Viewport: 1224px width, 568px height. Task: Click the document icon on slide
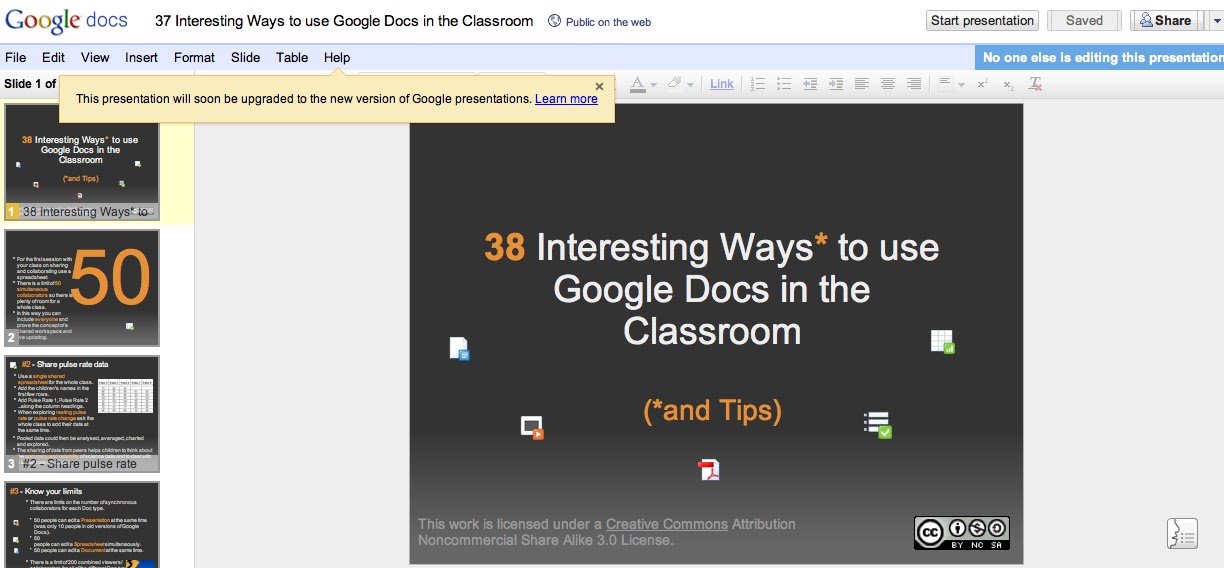tap(459, 349)
